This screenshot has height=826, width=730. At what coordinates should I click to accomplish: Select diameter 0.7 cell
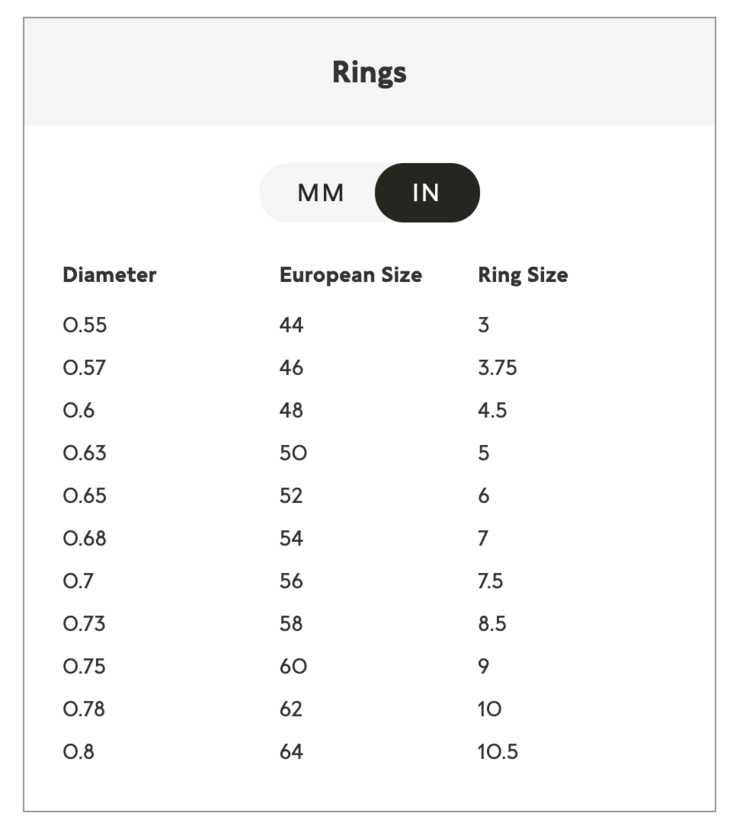tap(78, 581)
